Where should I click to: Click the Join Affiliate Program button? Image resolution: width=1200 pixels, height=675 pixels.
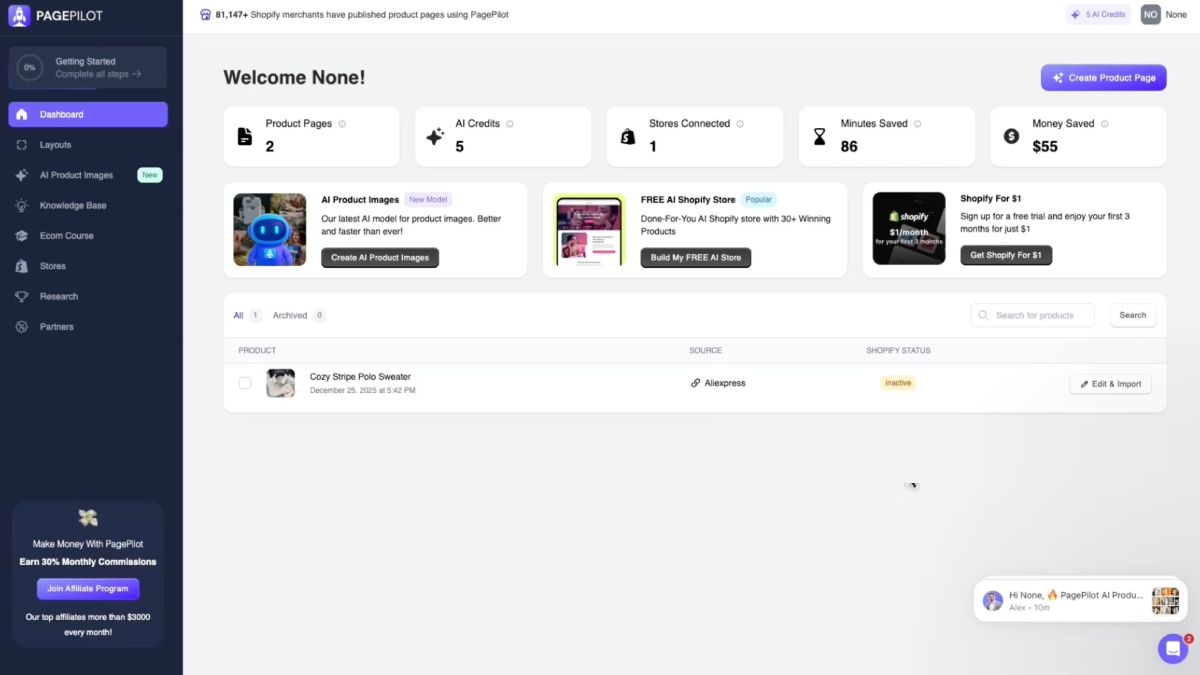pyautogui.click(x=88, y=589)
